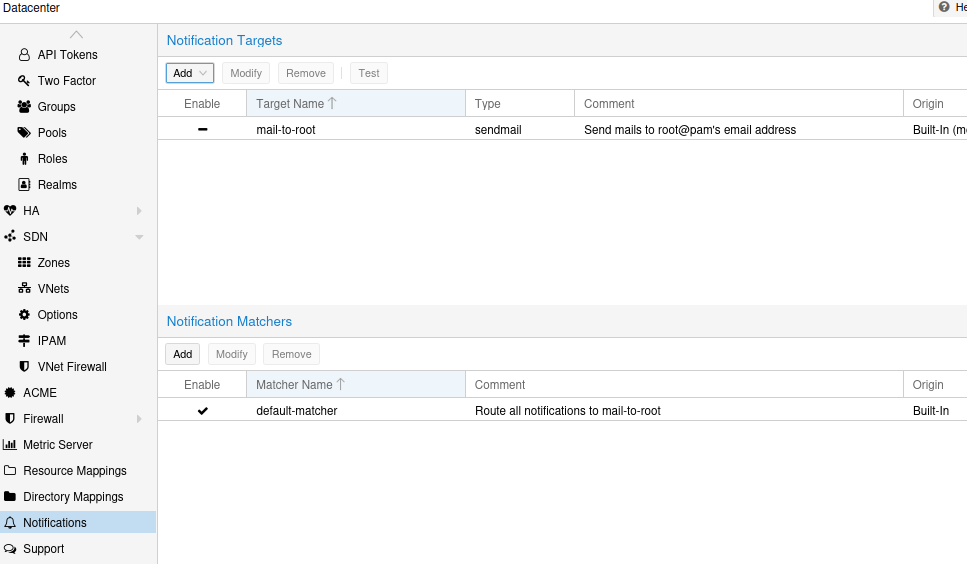Expand the Firewall submenu arrow
This screenshot has height=564, width=967.
139,419
